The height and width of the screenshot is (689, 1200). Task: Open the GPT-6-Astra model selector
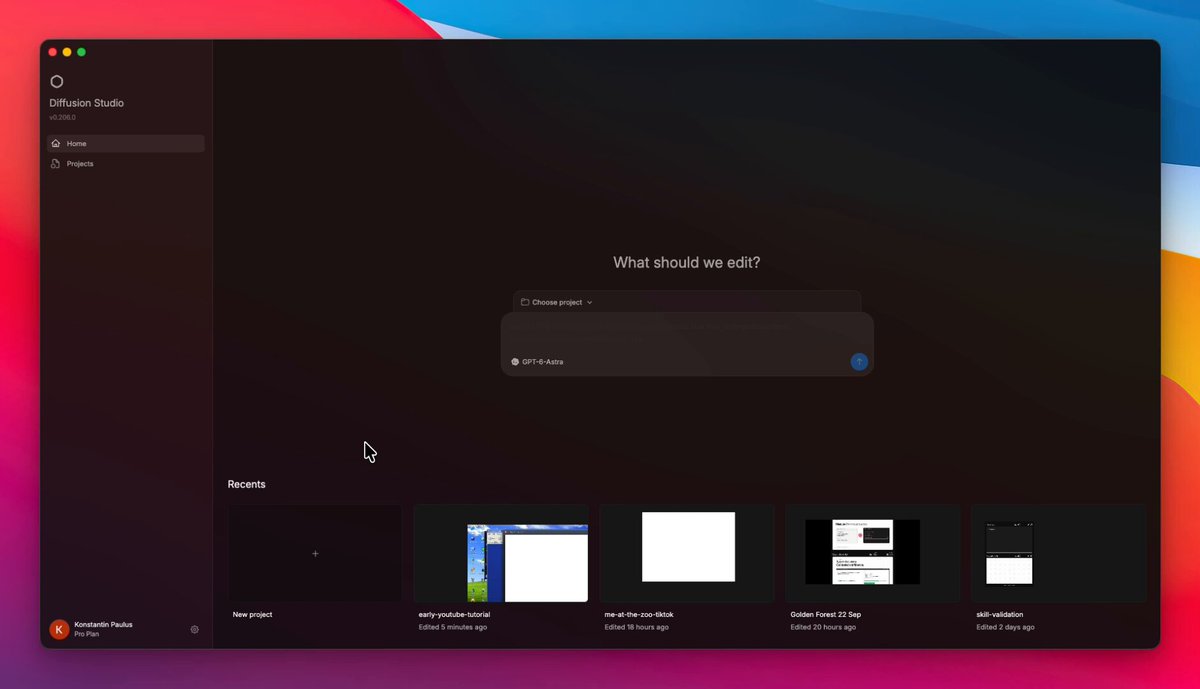pos(537,362)
